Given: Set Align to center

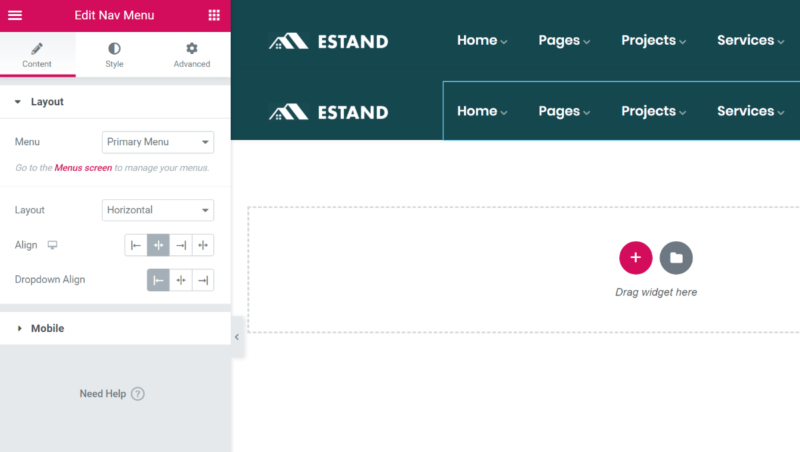Looking at the screenshot, I should pos(158,245).
